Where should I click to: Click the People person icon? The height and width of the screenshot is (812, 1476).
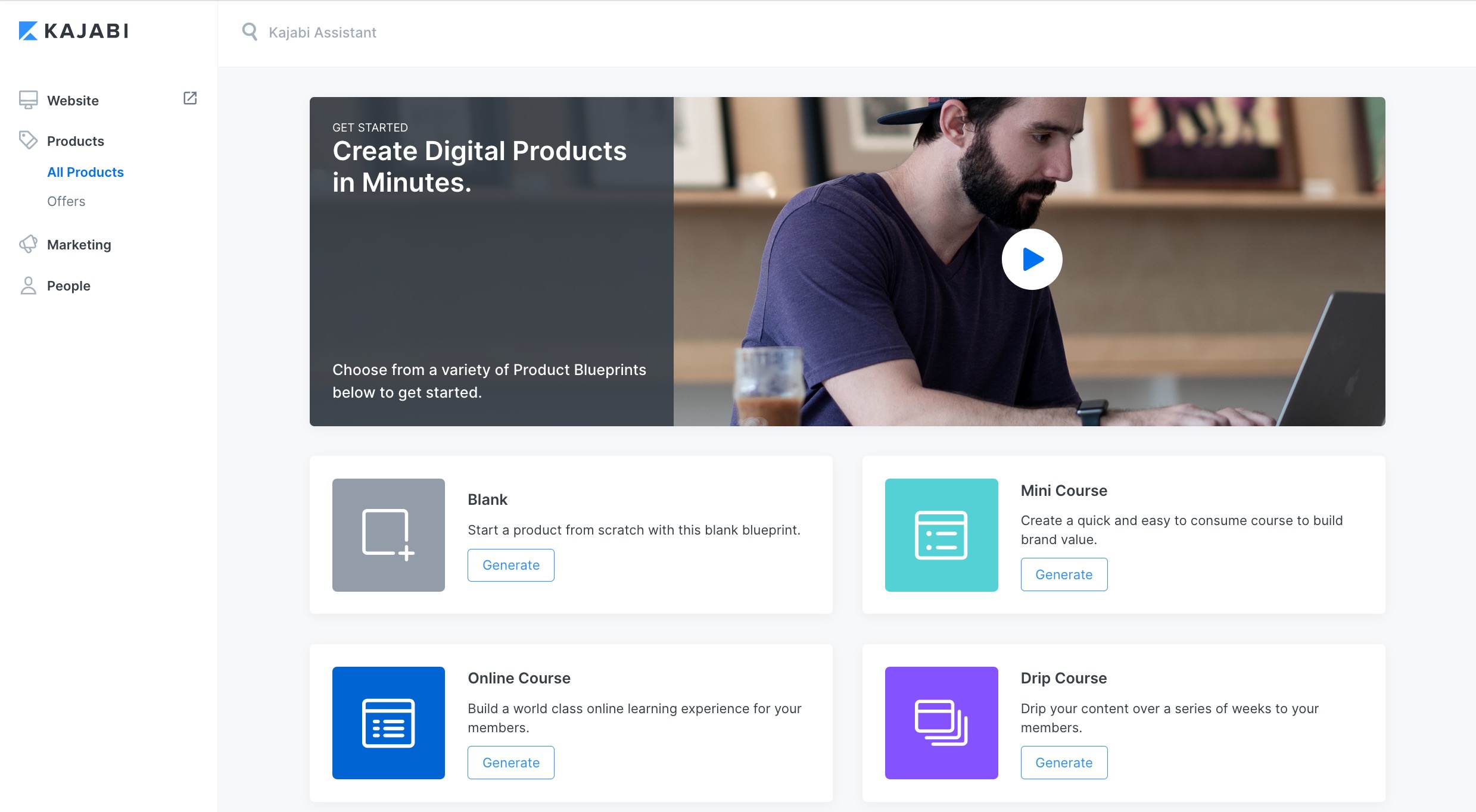coord(28,286)
